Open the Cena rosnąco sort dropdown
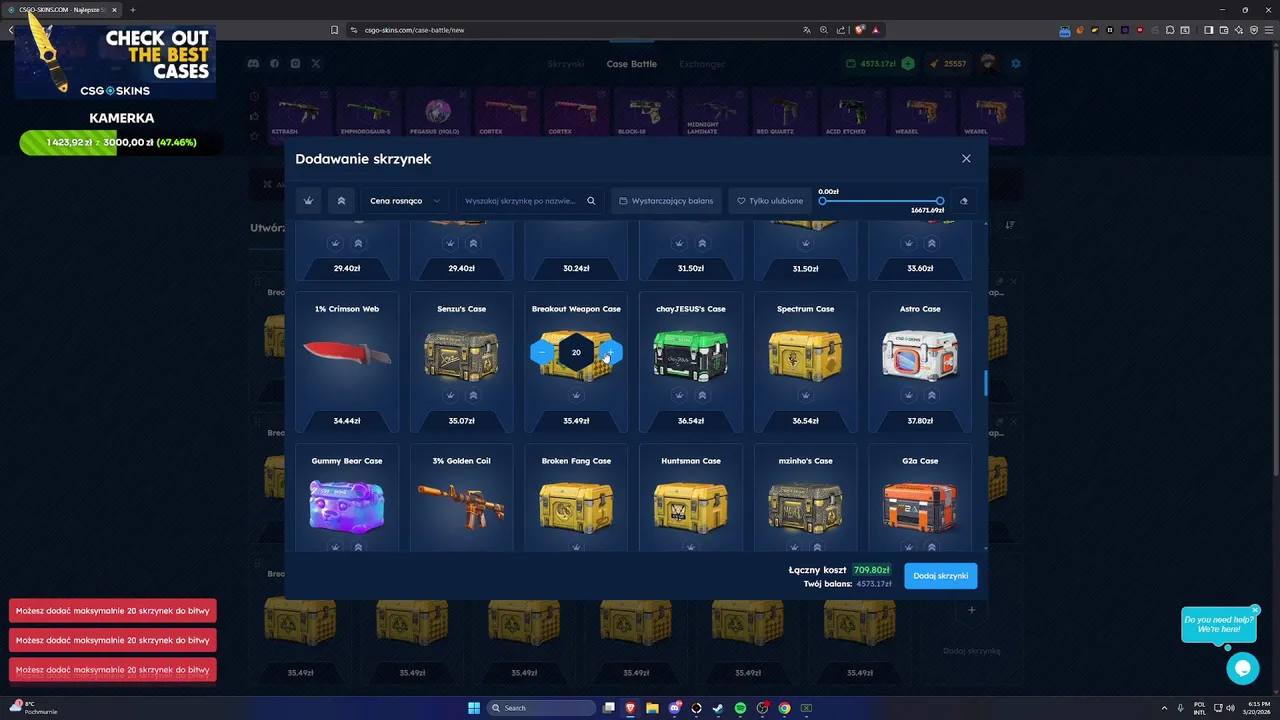This screenshot has width=1280, height=720. click(405, 201)
